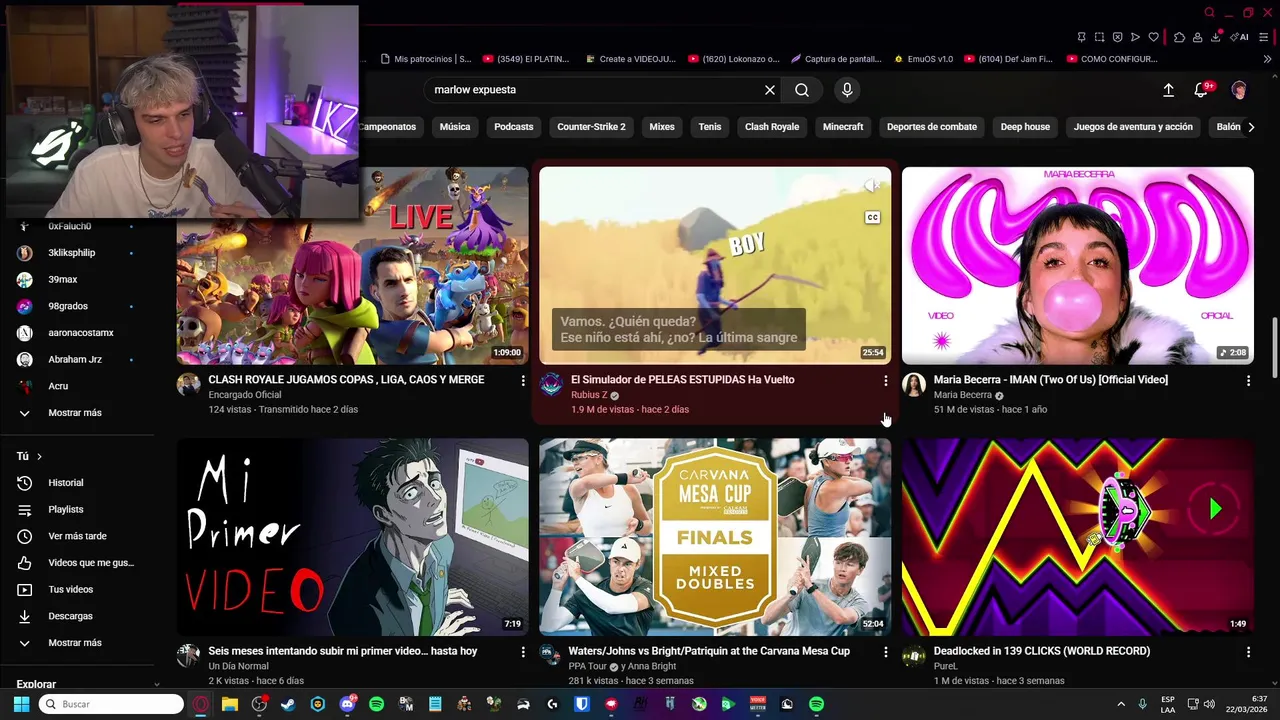
Task: Click the YouTube page vertical scrollbar
Action: (1274, 348)
